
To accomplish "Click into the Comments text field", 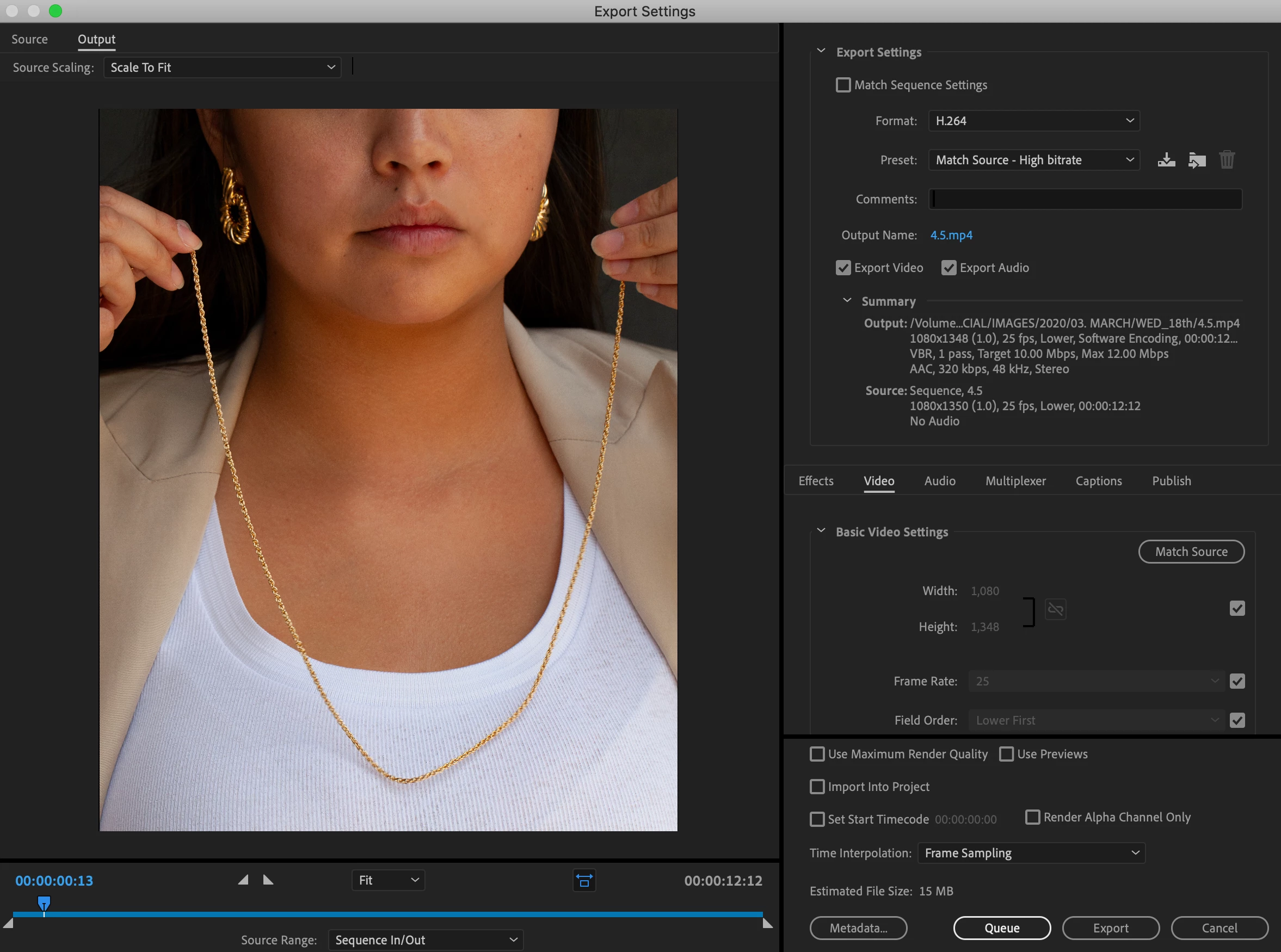I will click(x=1085, y=200).
